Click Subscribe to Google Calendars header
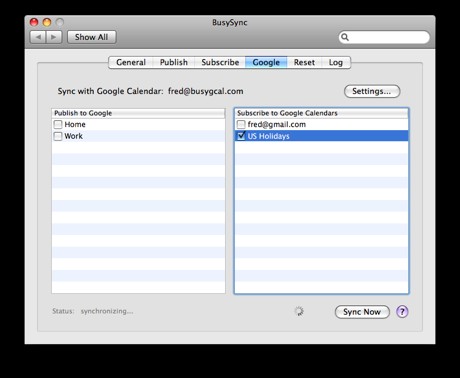 tap(321, 113)
